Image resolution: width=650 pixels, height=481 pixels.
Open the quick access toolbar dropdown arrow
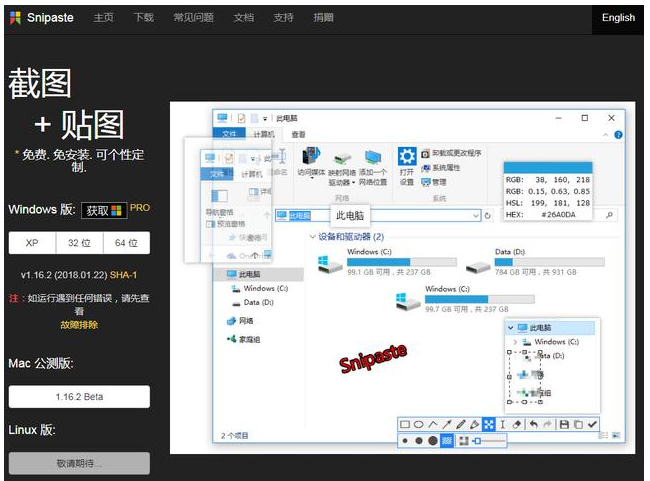coord(265,119)
